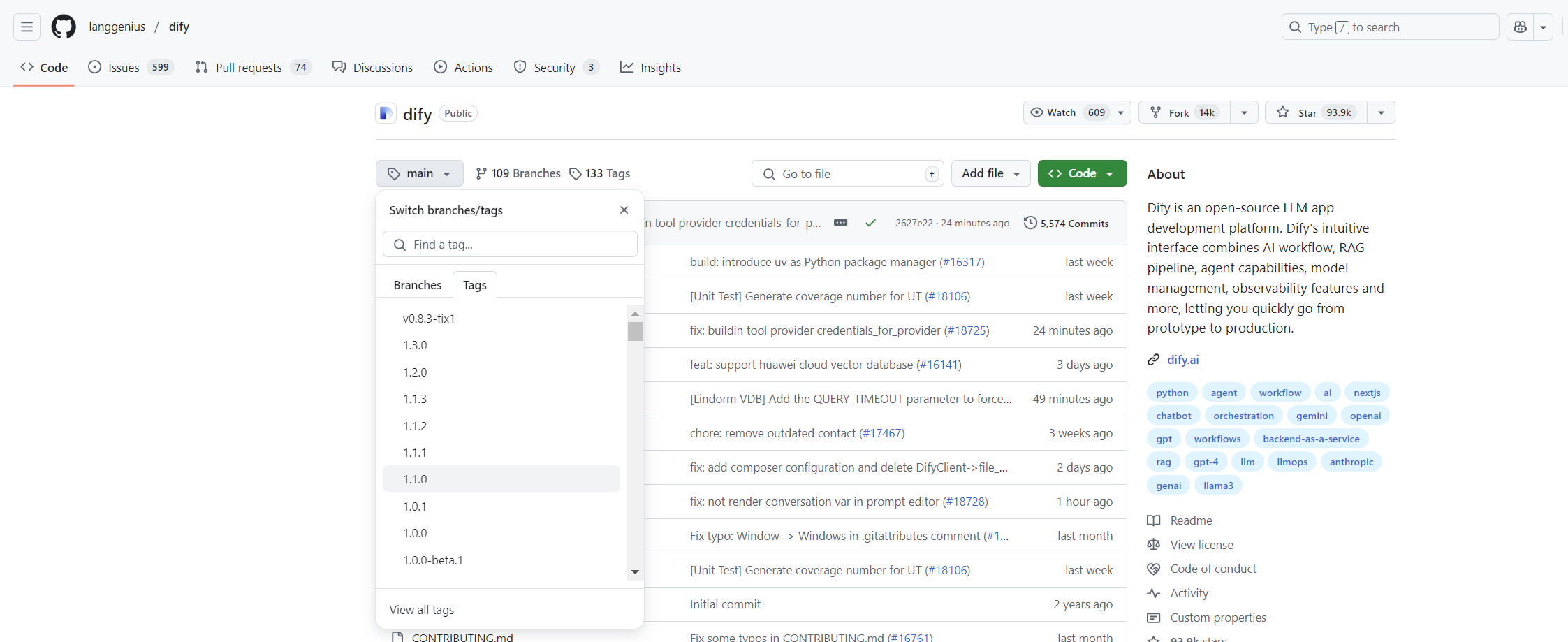Toggle the main branch selector dropdown
Viewport: 1568px width, 642px height.
(419, 173)
